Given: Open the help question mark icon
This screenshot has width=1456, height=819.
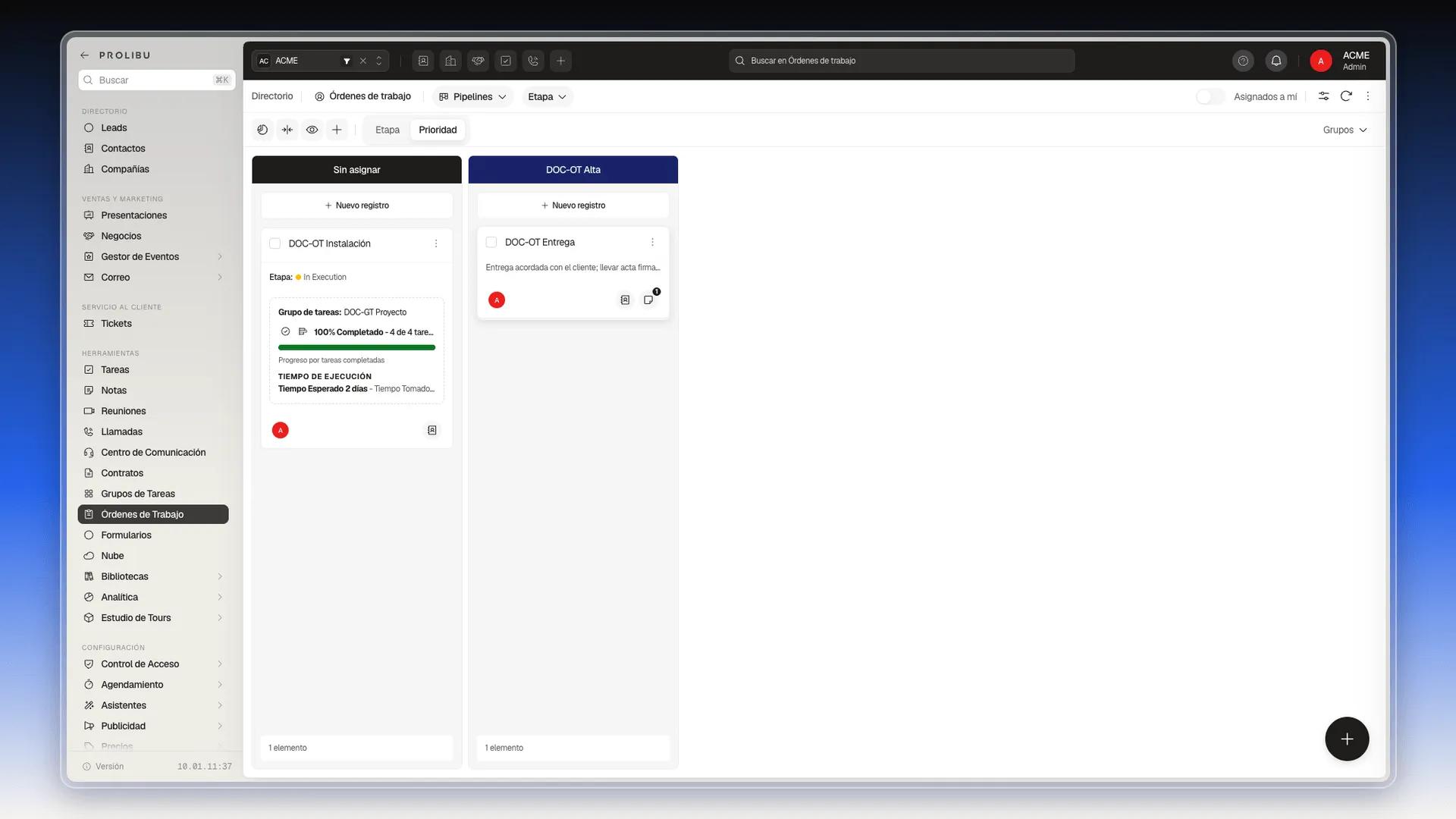Looking at the screenshot, I should [1243, 61].
